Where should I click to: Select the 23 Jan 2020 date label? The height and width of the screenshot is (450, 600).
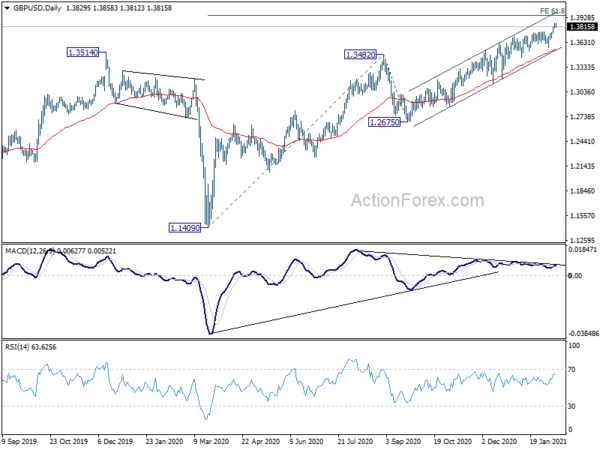(x=164, y=442)
